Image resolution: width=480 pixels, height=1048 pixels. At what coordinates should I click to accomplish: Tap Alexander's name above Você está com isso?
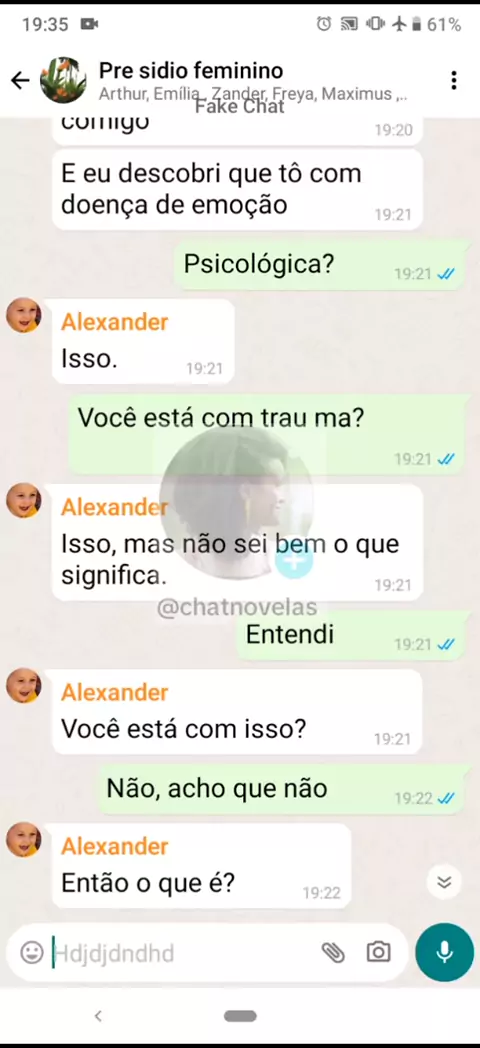114,692
